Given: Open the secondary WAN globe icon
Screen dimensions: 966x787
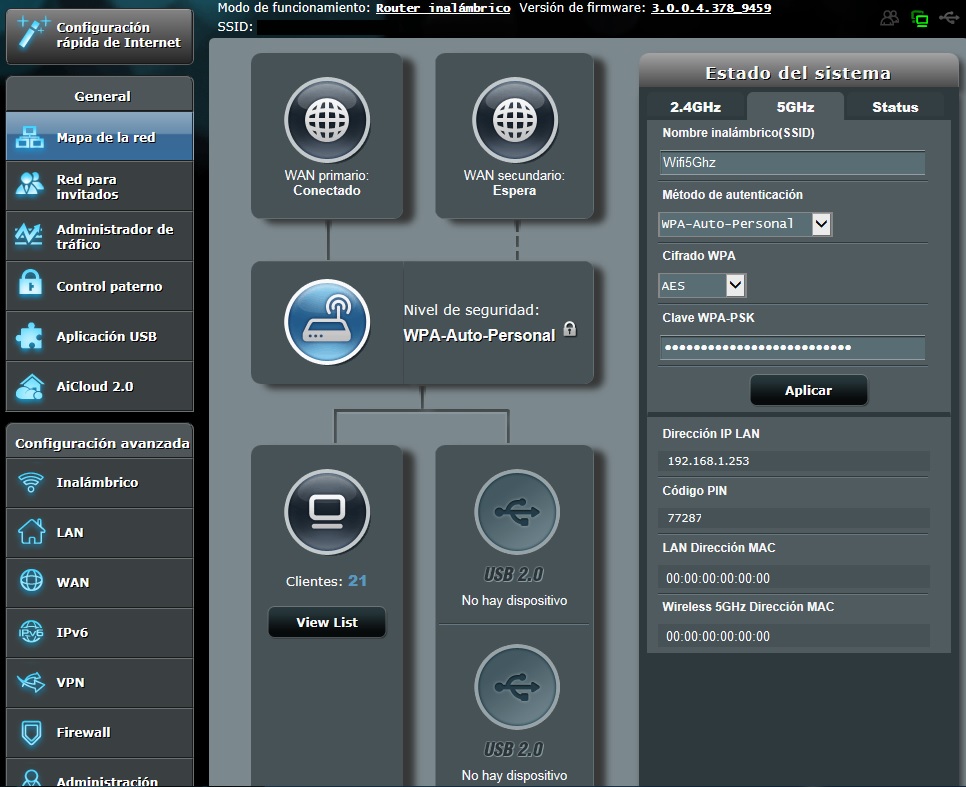Looking at the screenshot, I should click(x=514, y=120).
